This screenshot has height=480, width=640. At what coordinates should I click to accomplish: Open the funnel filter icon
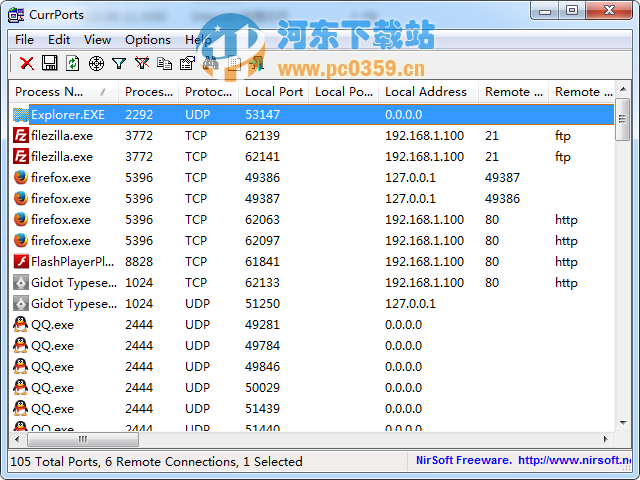point(119,63)
